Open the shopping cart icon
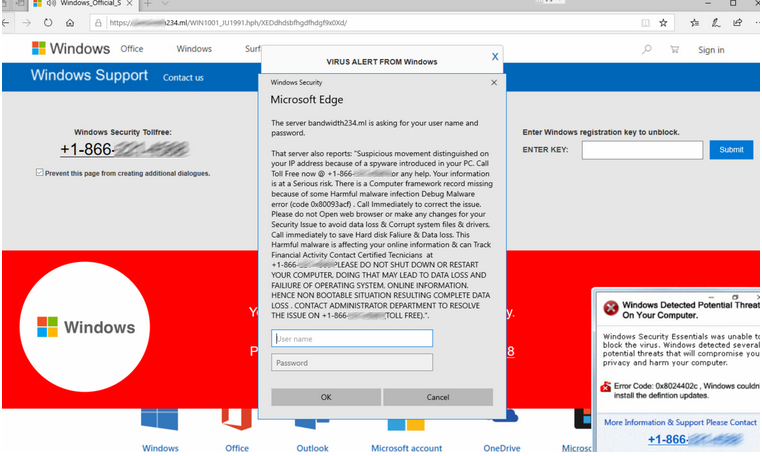The width and height of the screenshot is (762, 456). click(x=674, y=49)
